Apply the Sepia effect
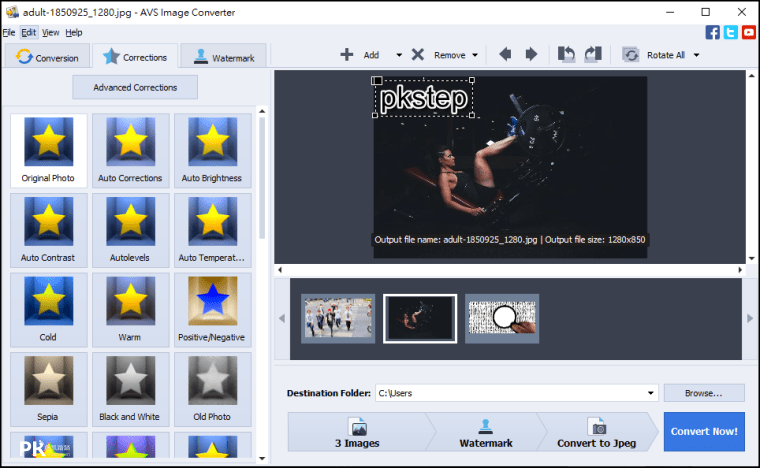The height and width of the screenshot is (468, 760). pyautogui.click(x=48, y=389)
